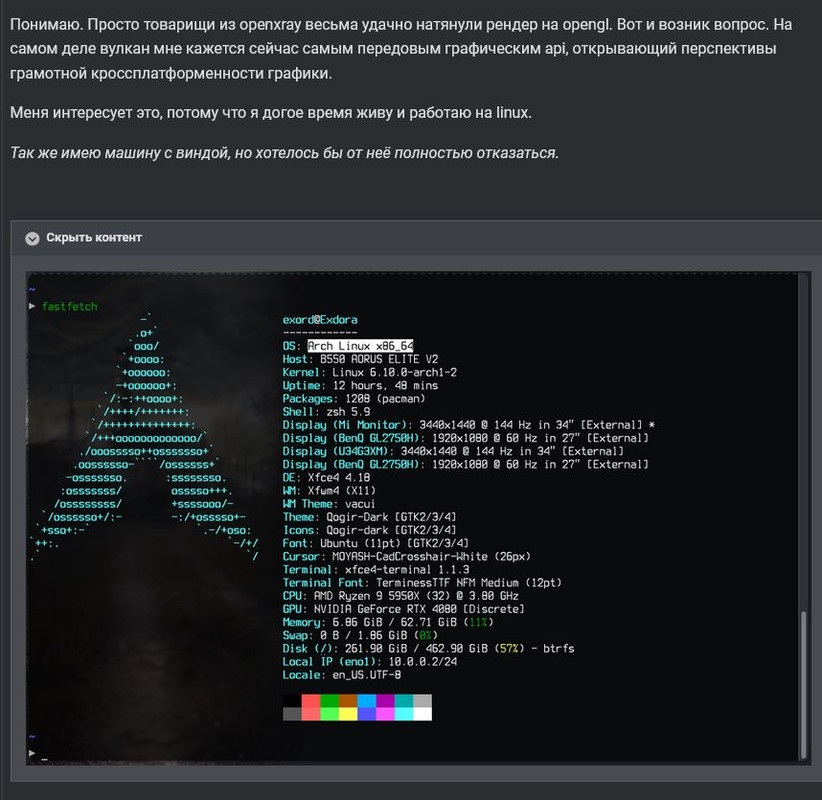Click the 'Locale: en_US.UTF-8' line
The image size is (822, 800).
coord(342,675)
